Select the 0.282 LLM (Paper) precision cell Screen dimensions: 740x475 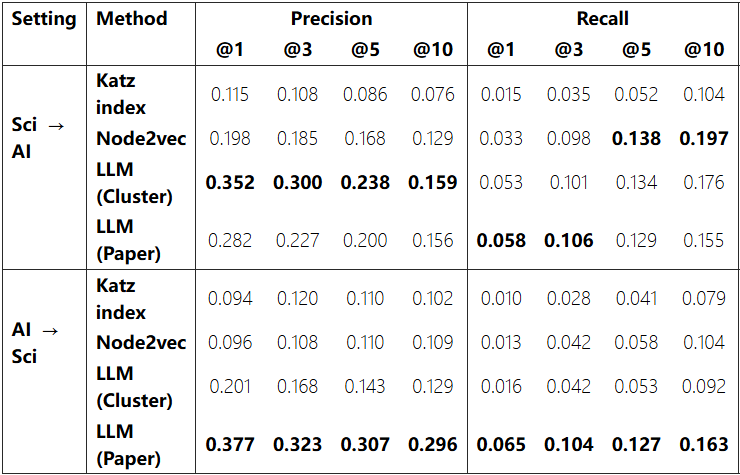[x=230, y=240]
